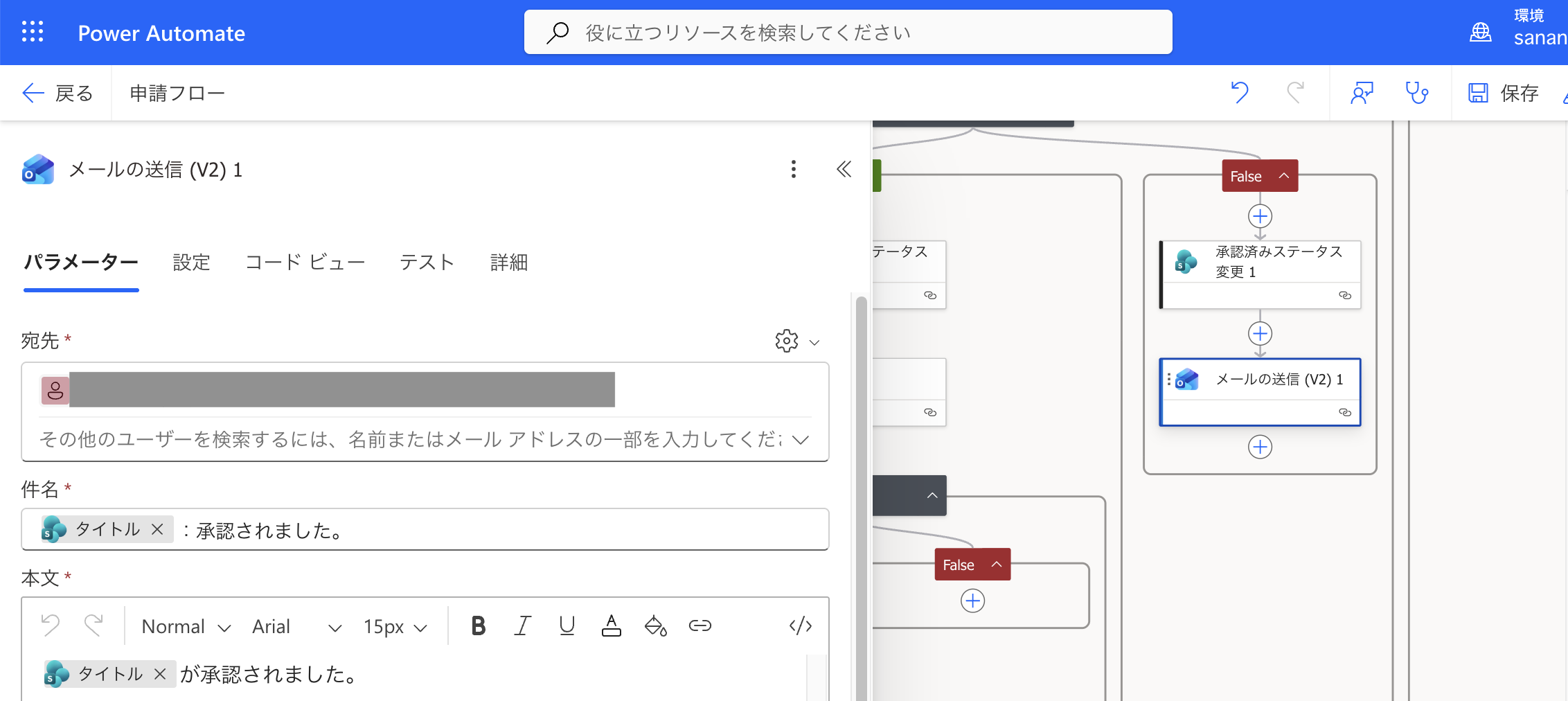Click the 申請フロー flow name
The width and height of the screenshot is (1568, 701).
pyautogui.click(x=177, y=93)
